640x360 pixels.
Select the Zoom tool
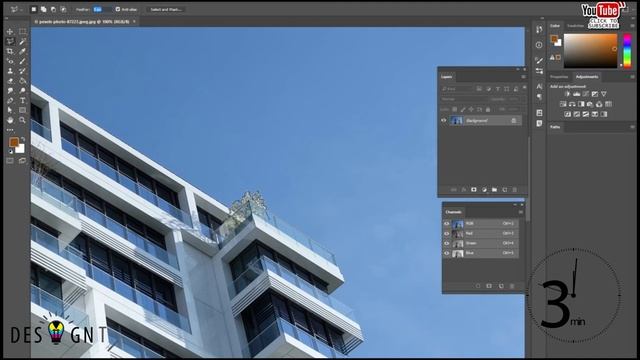point(22,120)
